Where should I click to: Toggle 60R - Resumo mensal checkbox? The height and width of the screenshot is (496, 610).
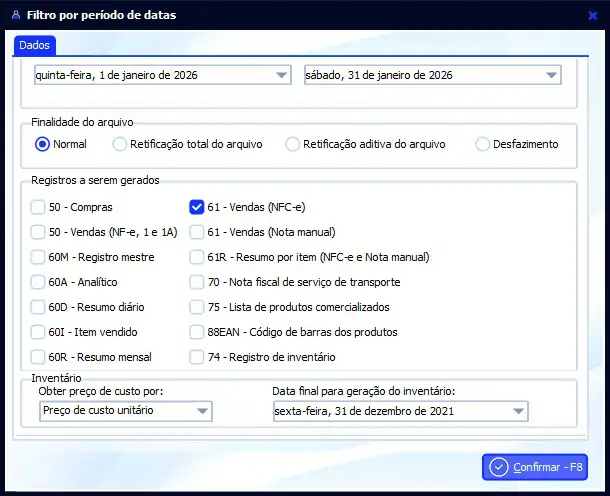38,357
